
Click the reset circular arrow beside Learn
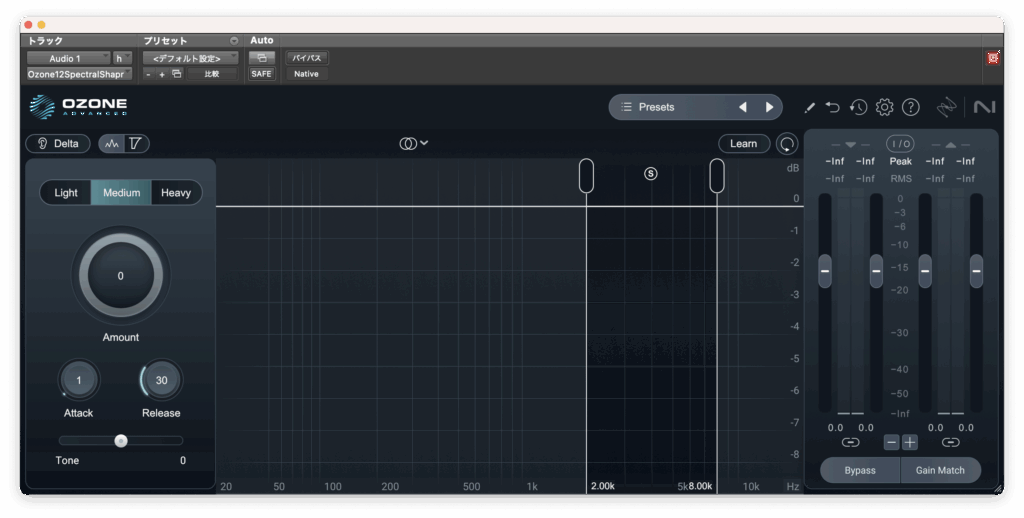(x=787, y=144)
